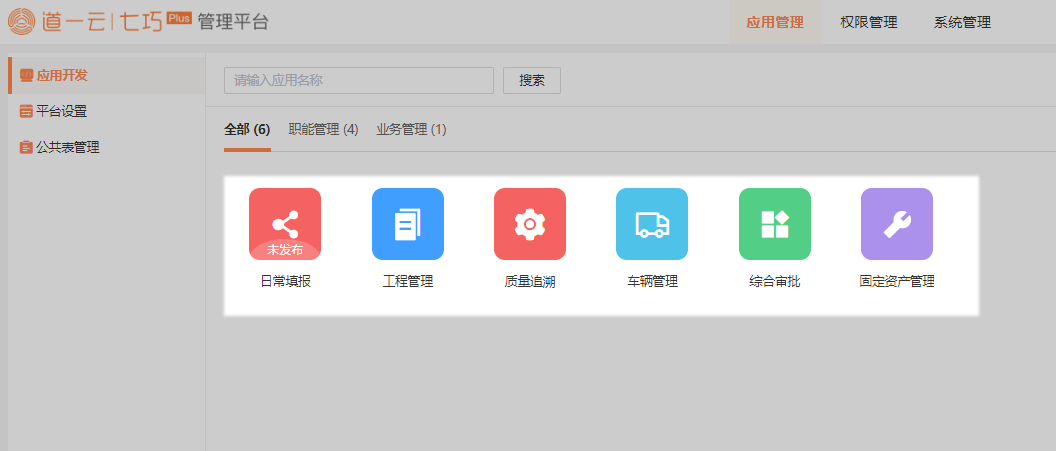Click the 未发布 badge on 日常填报
Screen dimensions: 1056x451
click(x=285, y=250)
